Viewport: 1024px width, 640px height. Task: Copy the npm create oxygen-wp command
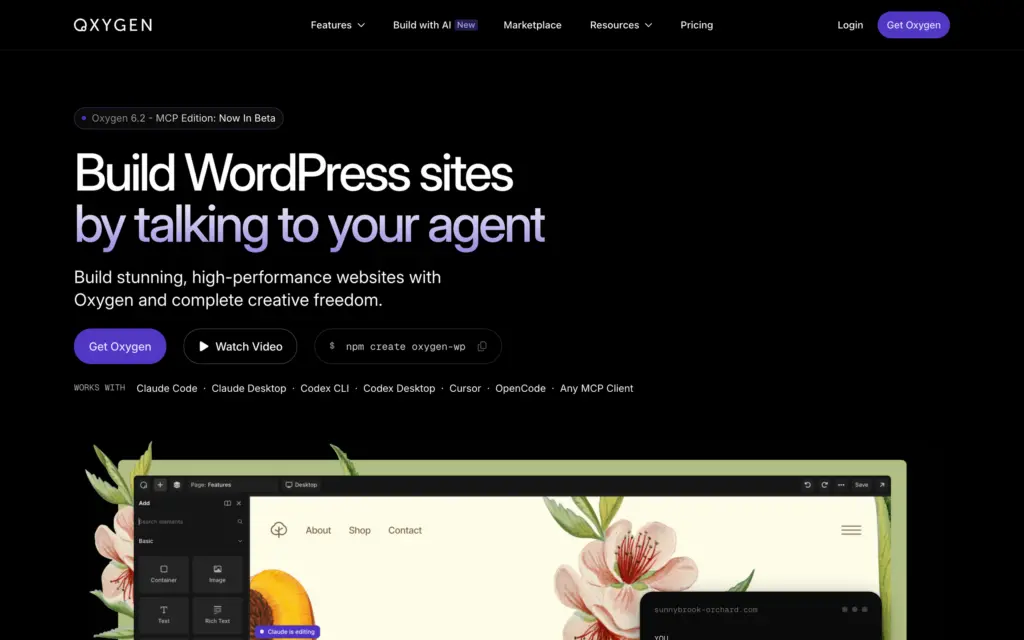click(x=482, y=346)
